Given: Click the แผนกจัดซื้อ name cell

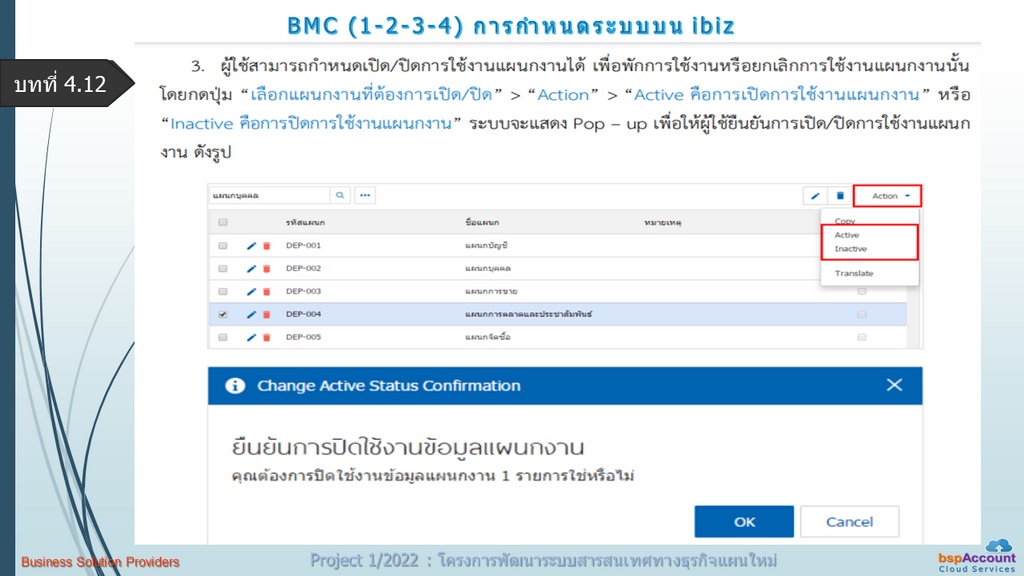Looking at the screenshot, I should (x=488, y=337).
